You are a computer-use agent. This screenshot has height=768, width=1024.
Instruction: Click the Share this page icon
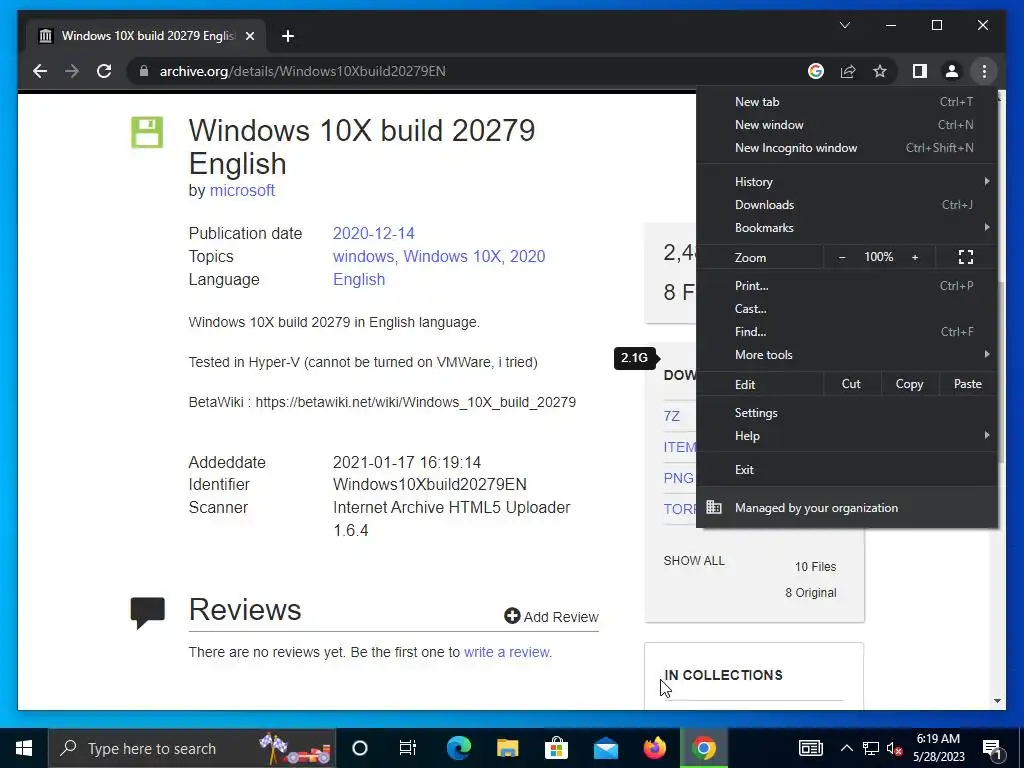point(848,71)
